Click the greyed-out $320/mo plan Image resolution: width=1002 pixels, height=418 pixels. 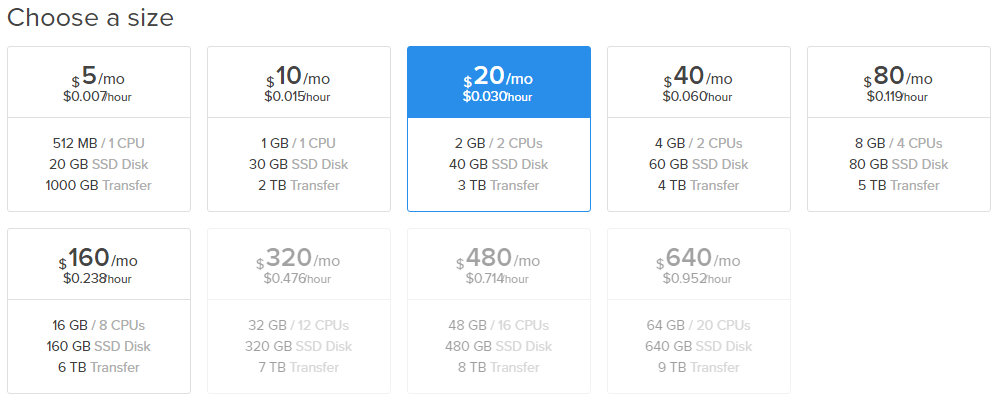298,311
